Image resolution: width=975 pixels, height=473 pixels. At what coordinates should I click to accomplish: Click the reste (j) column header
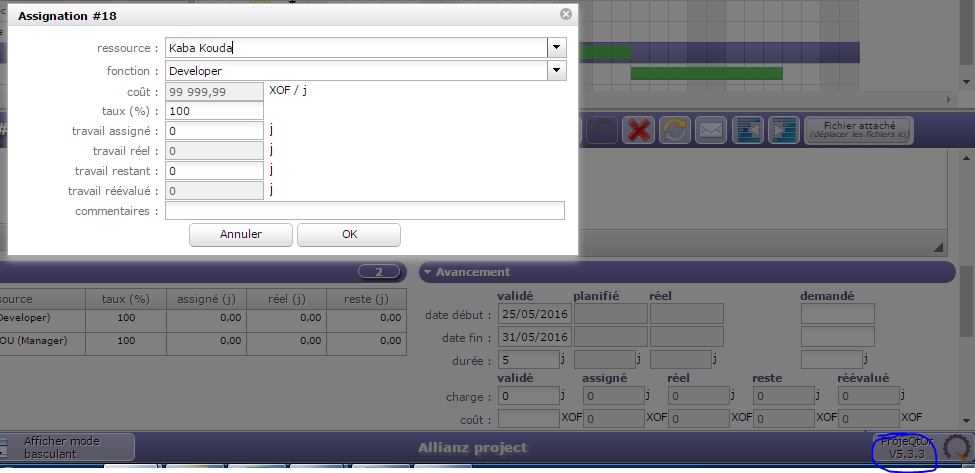coord(366,299)
